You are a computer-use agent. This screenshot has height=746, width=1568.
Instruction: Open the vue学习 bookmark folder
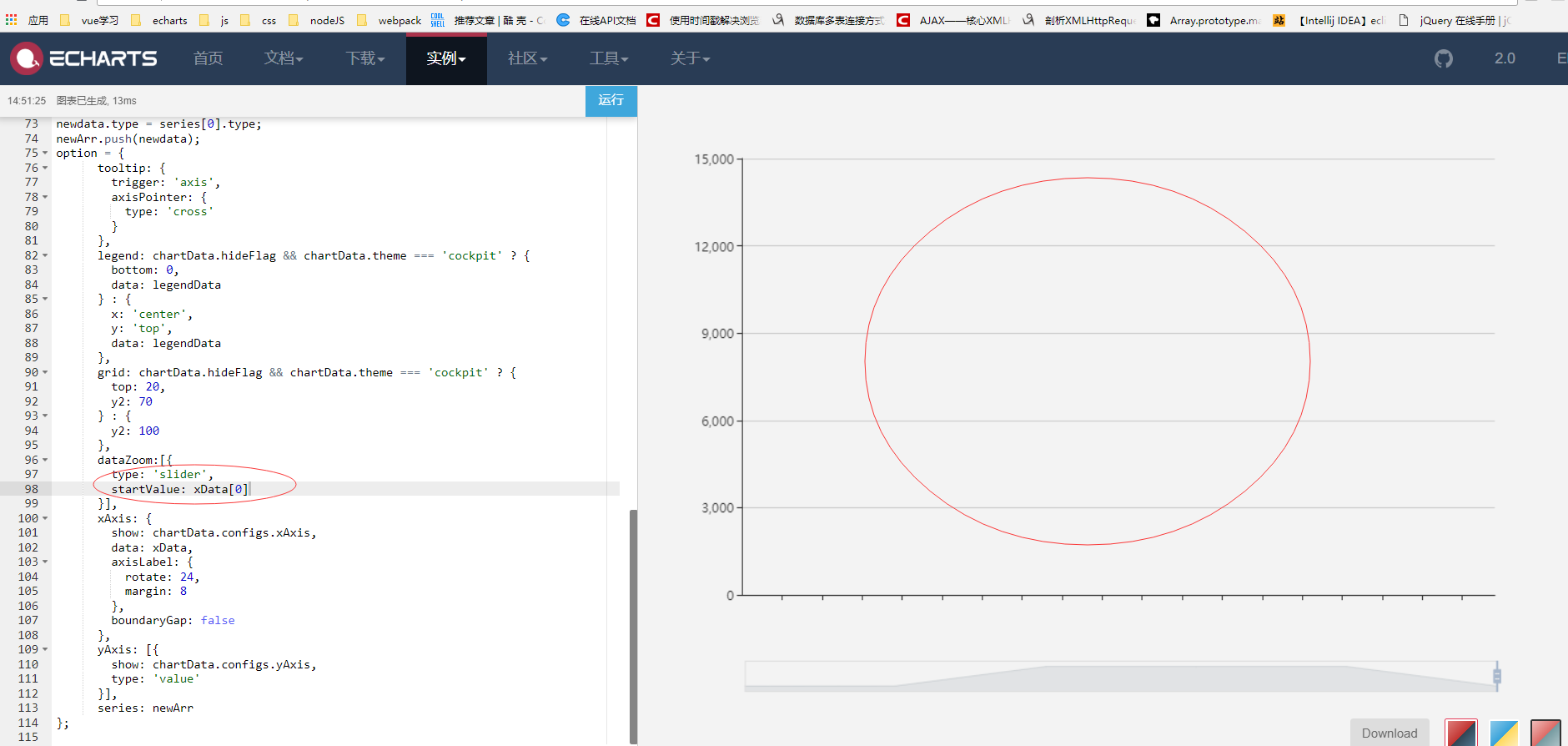pos(91,20)
